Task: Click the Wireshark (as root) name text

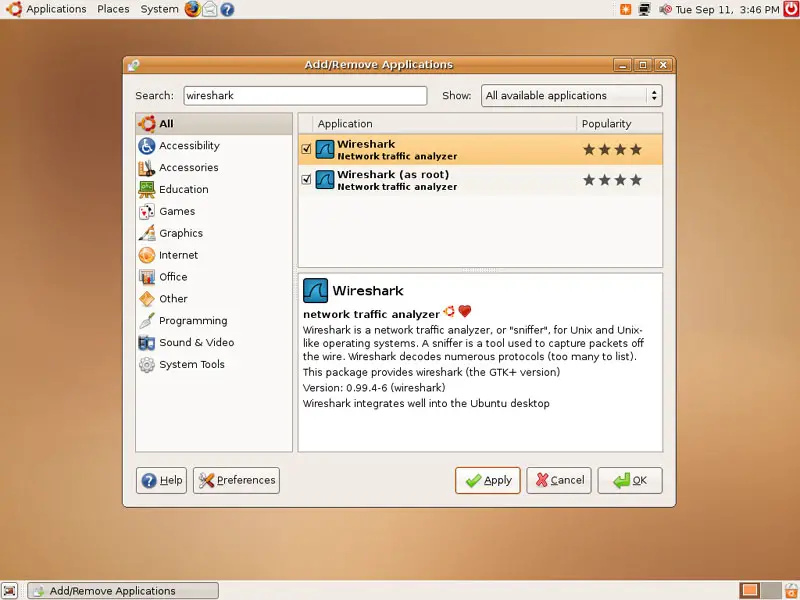Action: 393,174
